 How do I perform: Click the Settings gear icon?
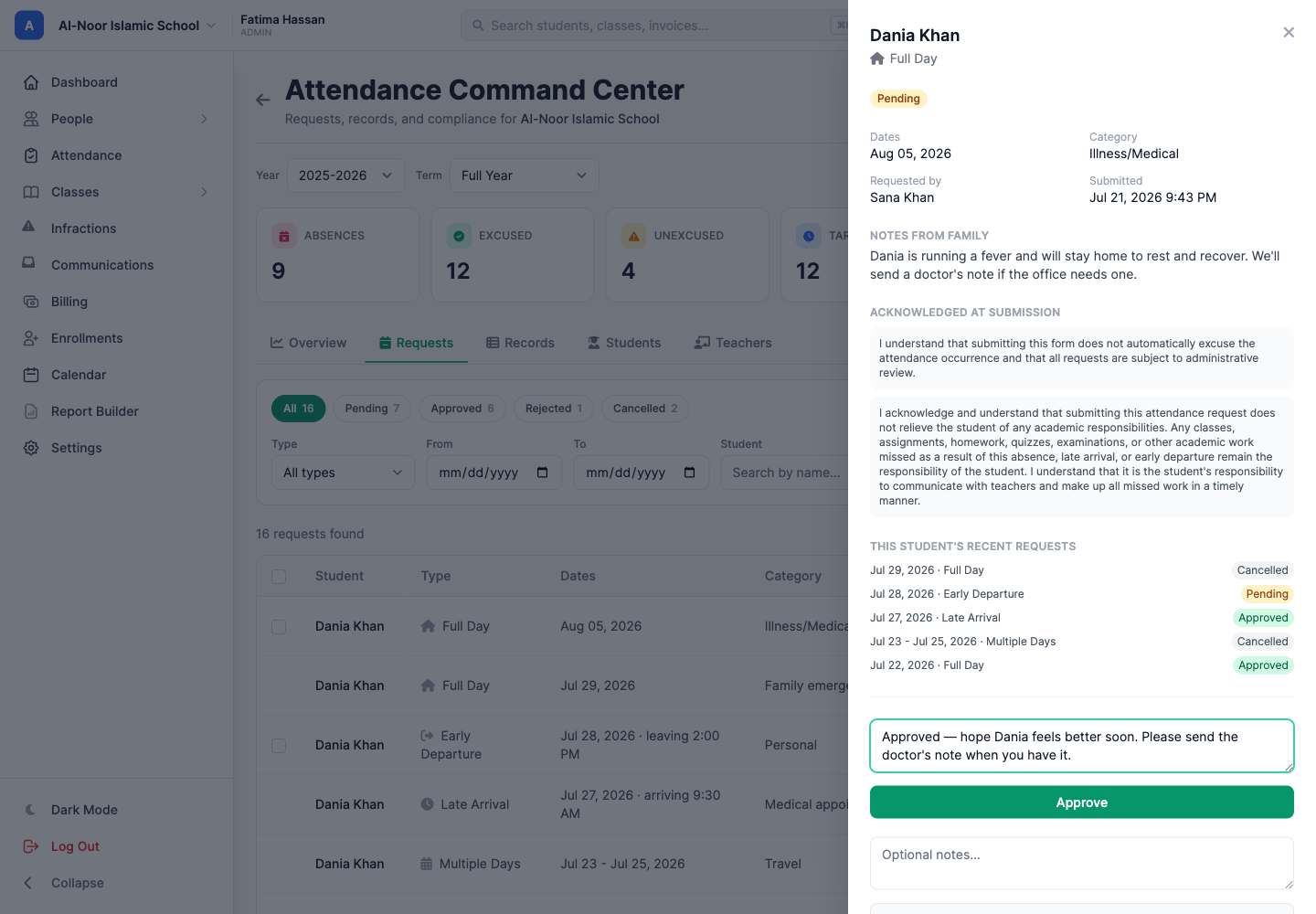[31, 448]
